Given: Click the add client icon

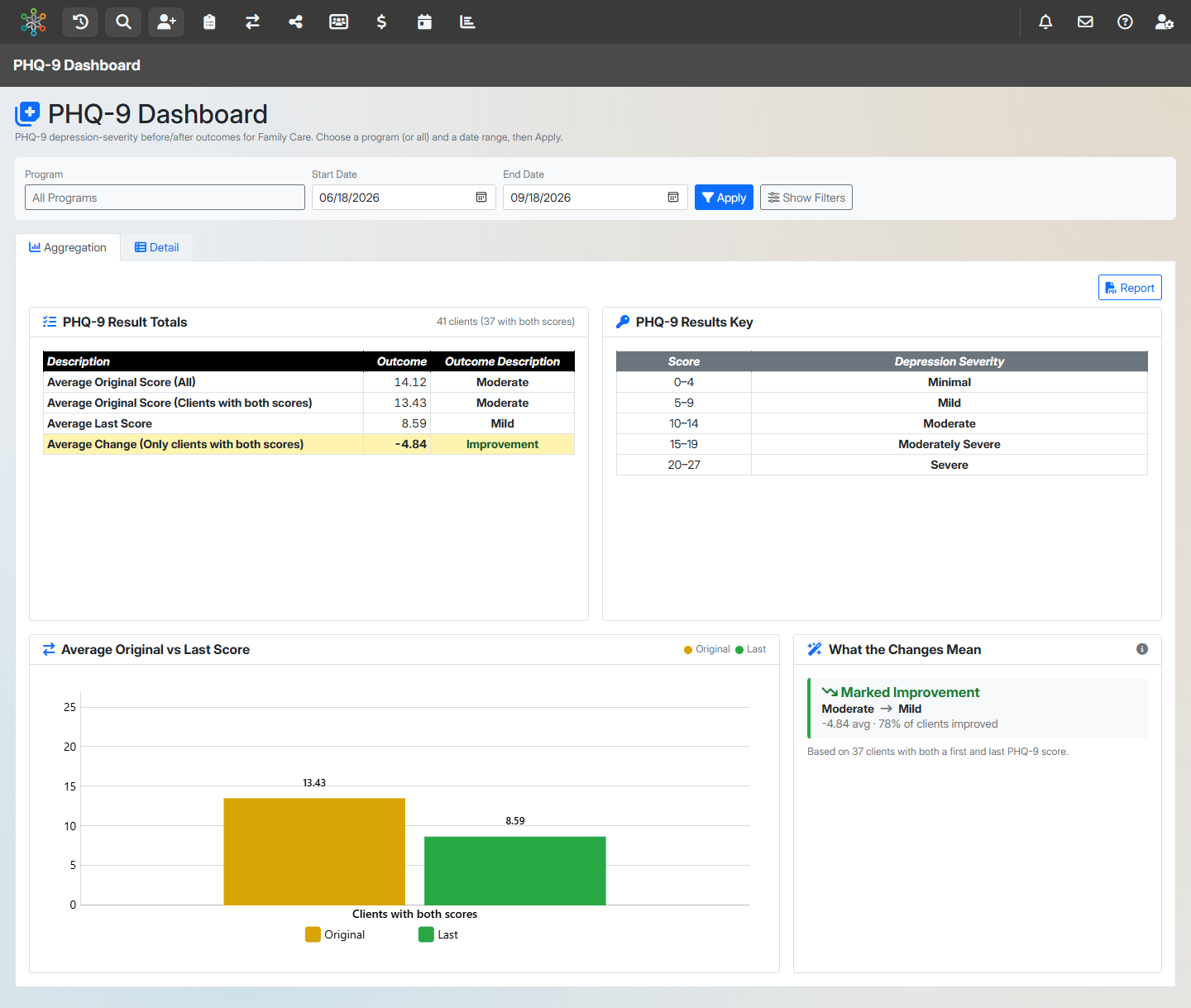Looking at the screenshot, I should [166, 22].
